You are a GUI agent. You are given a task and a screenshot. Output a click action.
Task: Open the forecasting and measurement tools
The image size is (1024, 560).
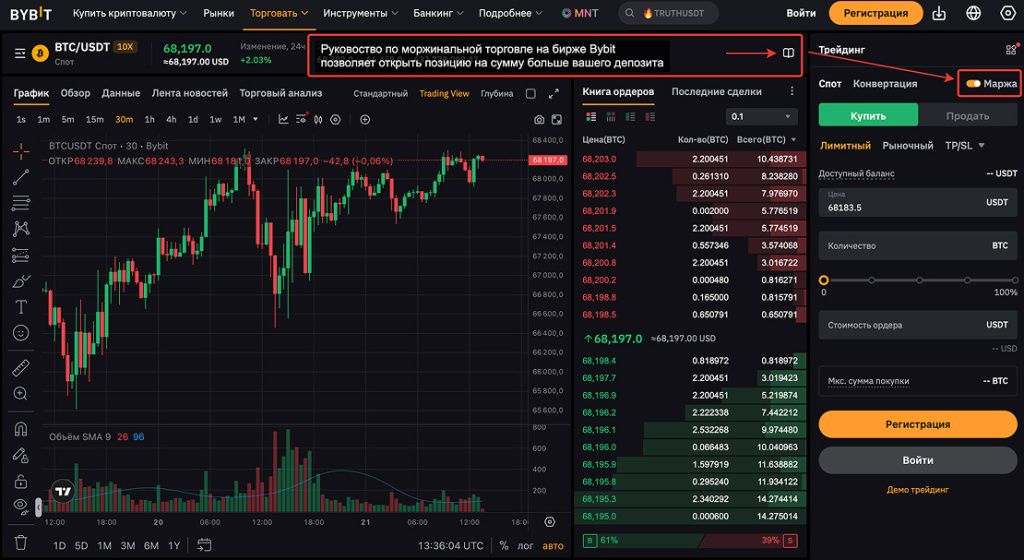[x=21, y=255]
